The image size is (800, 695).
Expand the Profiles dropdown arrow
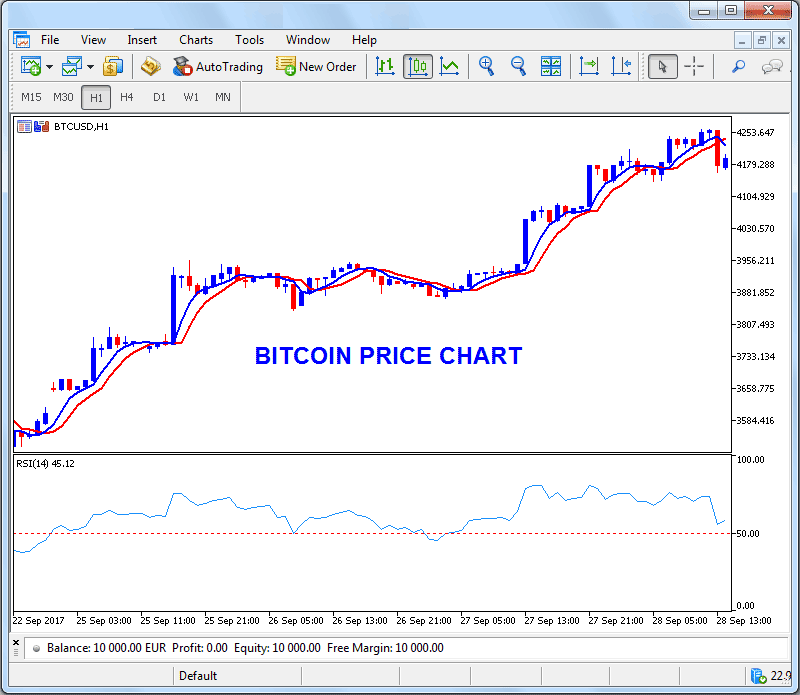[x=90, y=67]
